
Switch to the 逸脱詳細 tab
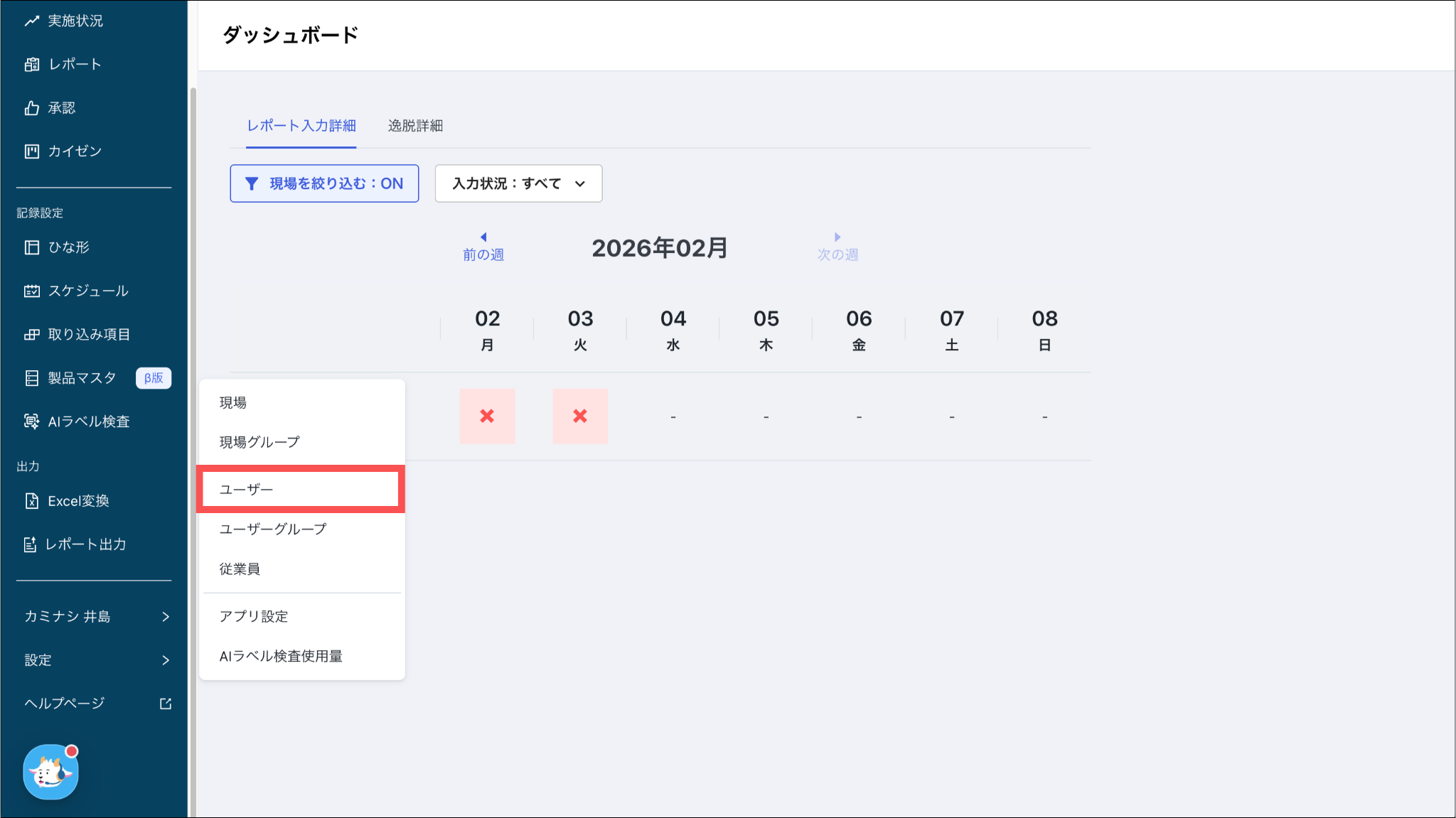(x=415, y=126)
